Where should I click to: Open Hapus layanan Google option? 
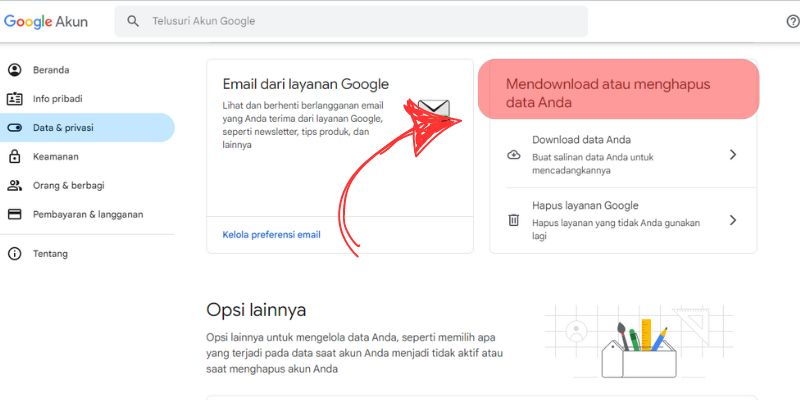pos(623,222)
